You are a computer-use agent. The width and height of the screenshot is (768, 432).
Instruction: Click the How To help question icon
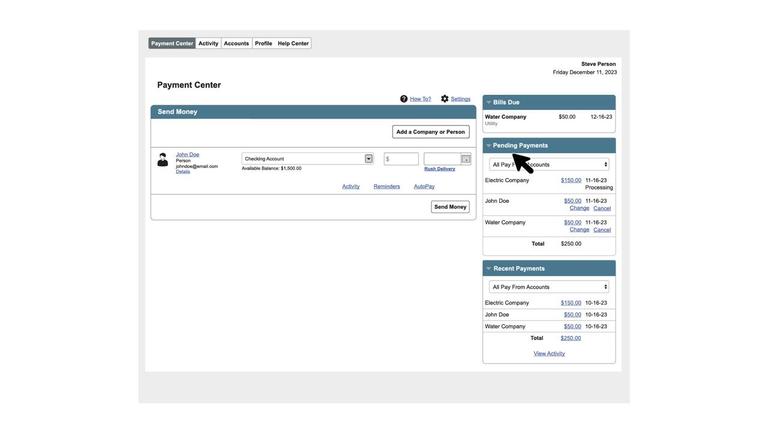(x=404, y=98)
